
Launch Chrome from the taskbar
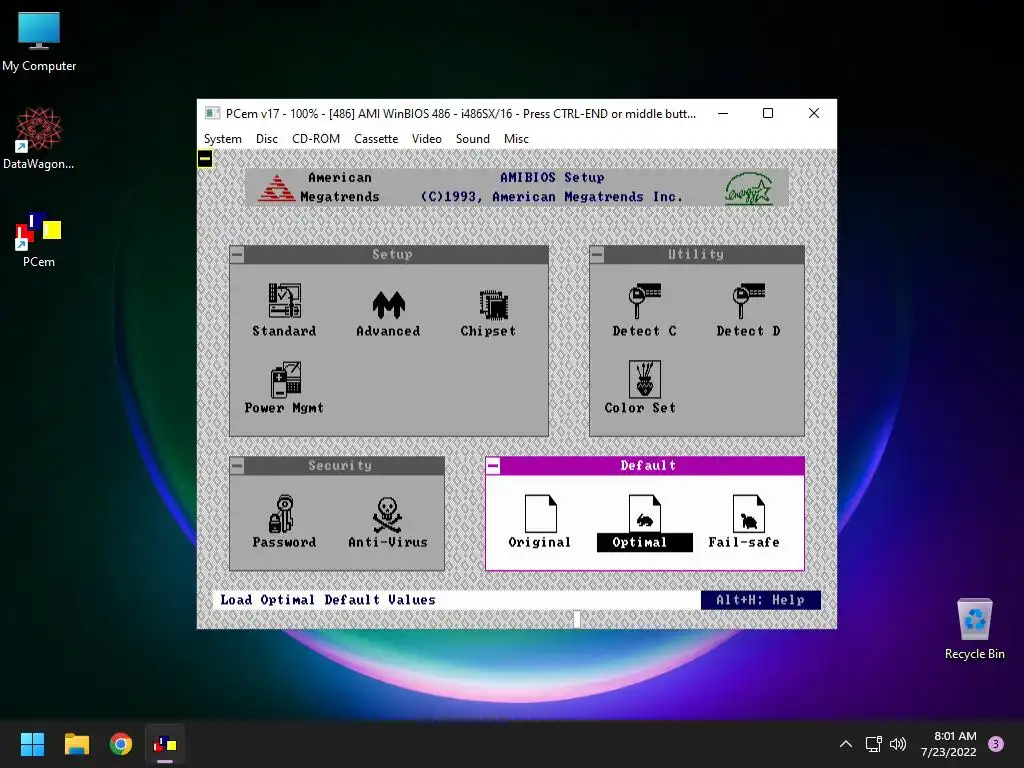pos(121,744)
